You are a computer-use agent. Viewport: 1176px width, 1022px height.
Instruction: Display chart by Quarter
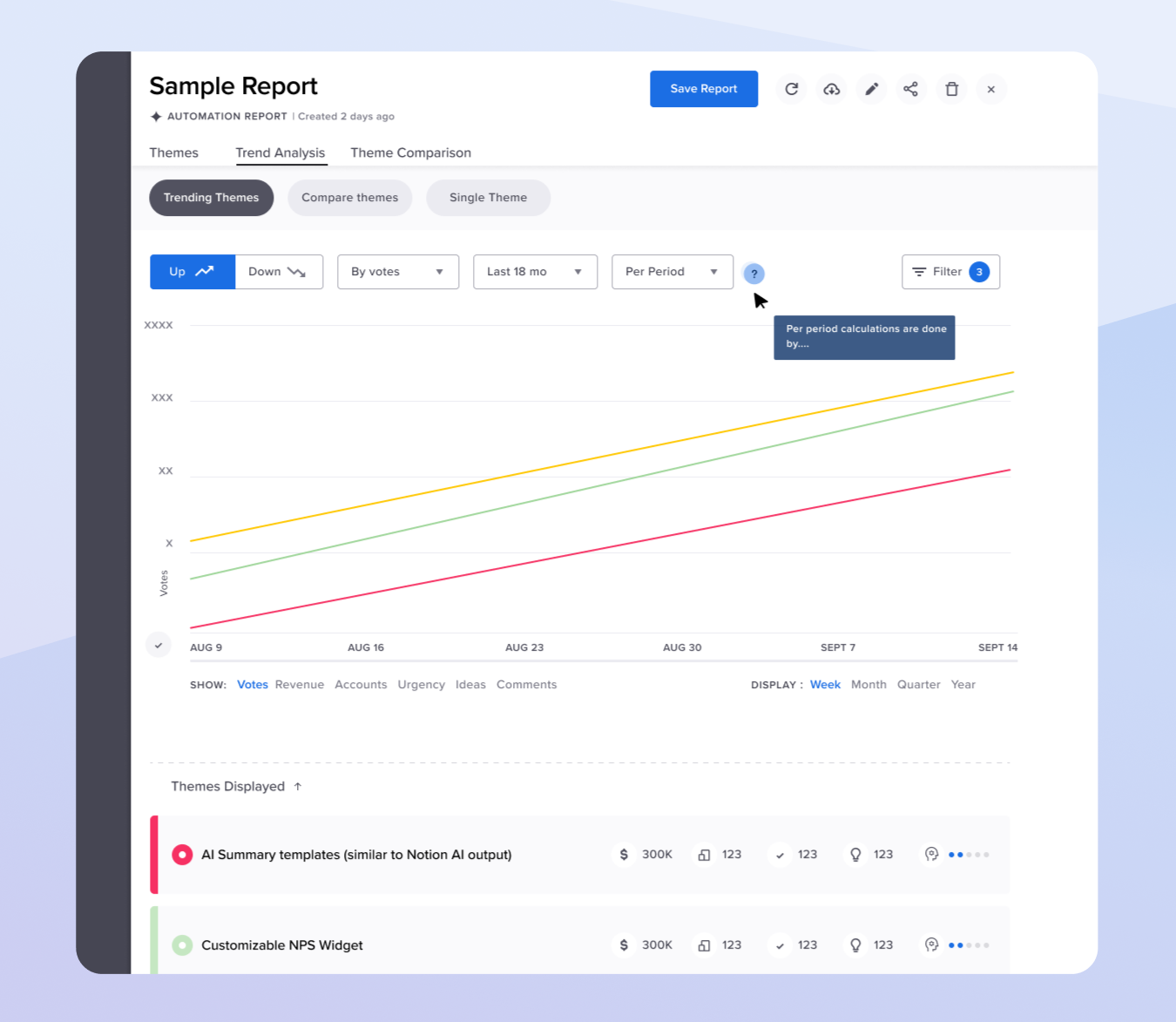[918, 685]
